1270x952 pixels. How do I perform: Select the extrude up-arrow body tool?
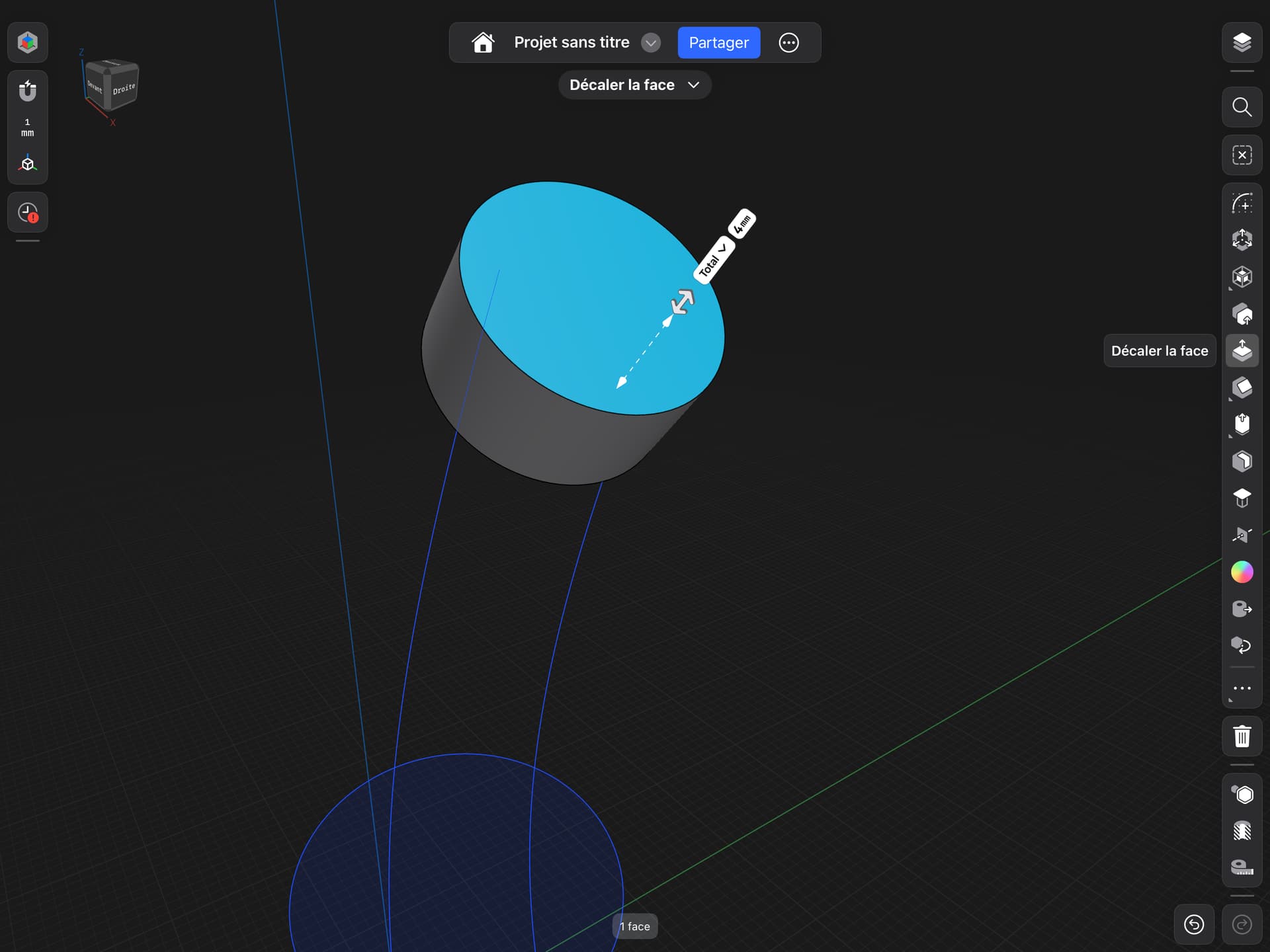pos(1242,424)
